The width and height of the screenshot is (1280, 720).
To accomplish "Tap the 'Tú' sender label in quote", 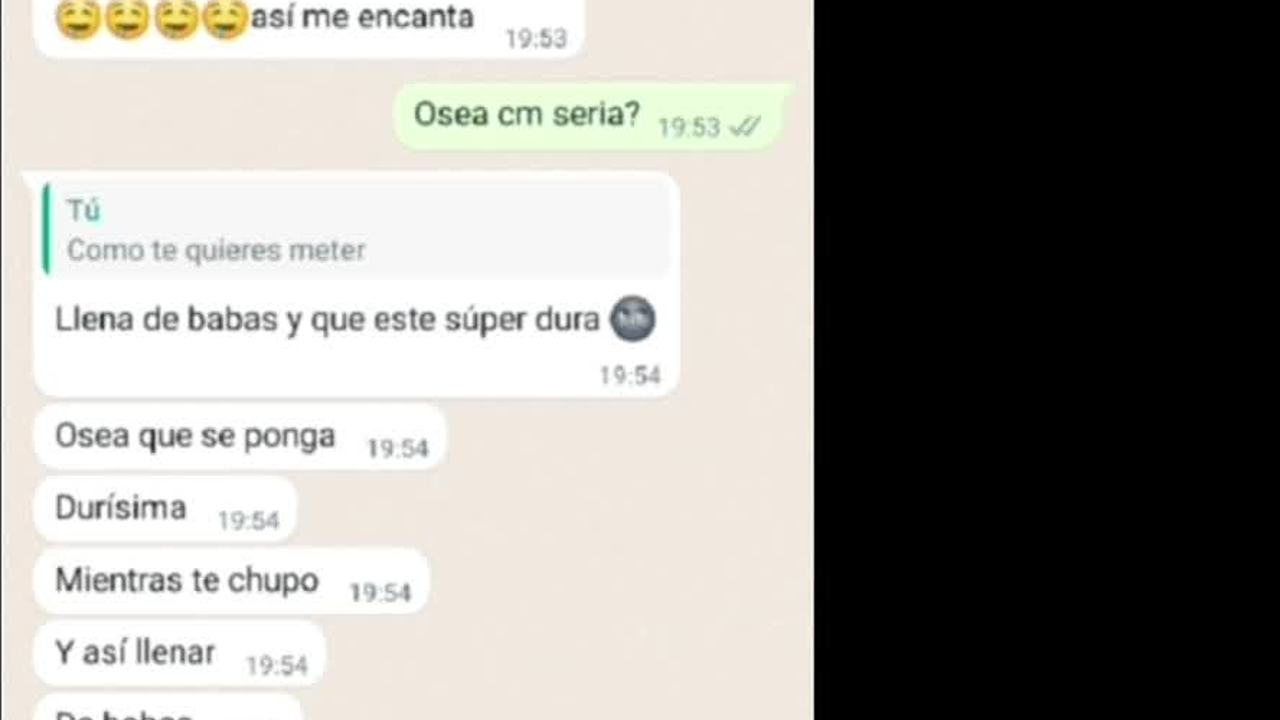I will 83,211.
